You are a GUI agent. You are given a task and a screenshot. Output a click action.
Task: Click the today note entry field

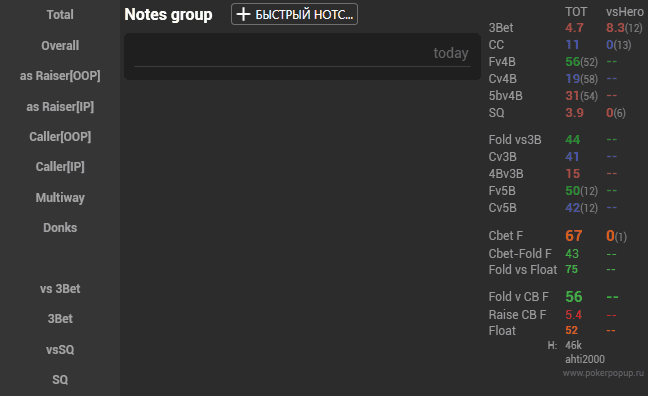click(x=302, y=56)
